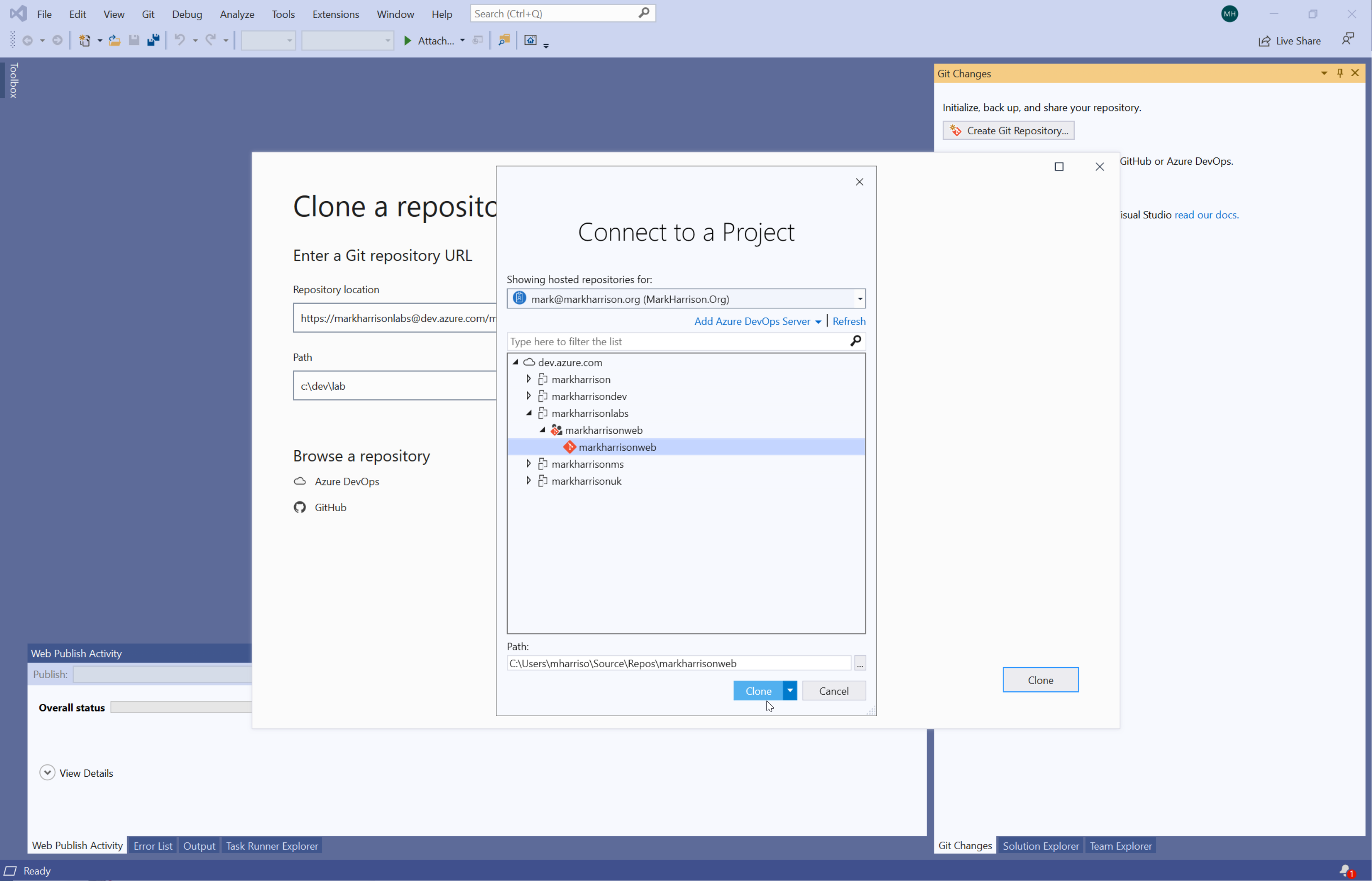Click the filter list search magnifier icon
The height and width of the screenshot is (881, 1372).
coord(855,341)
